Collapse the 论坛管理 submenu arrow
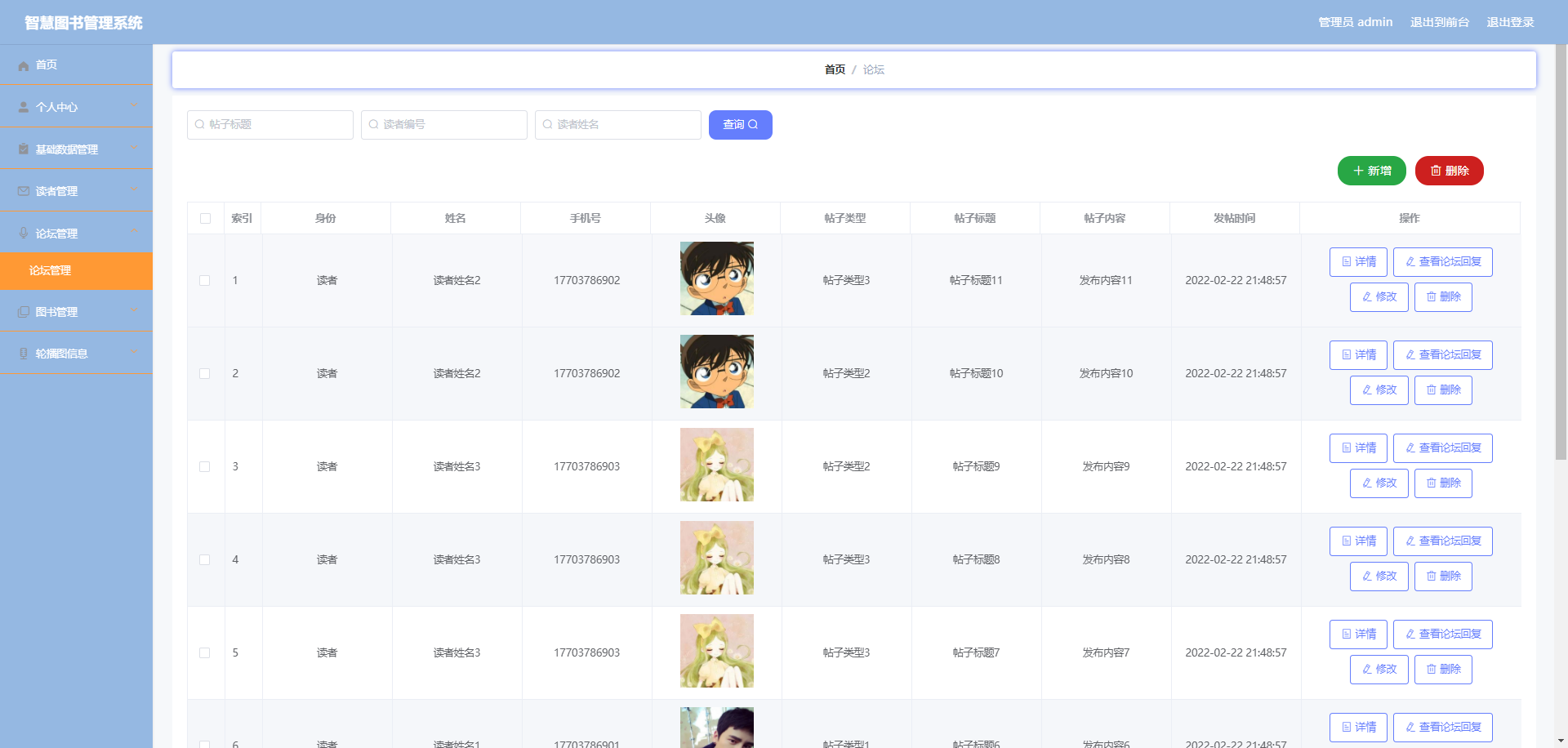The image size is (1568, 748). (x=133, y=232)
